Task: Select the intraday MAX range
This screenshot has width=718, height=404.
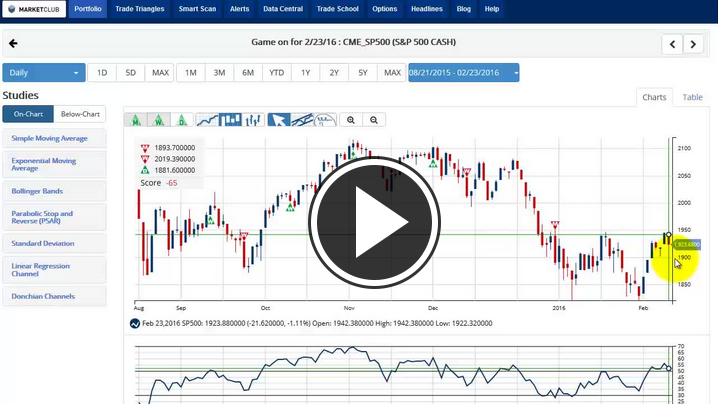Action: pos(160,72)
